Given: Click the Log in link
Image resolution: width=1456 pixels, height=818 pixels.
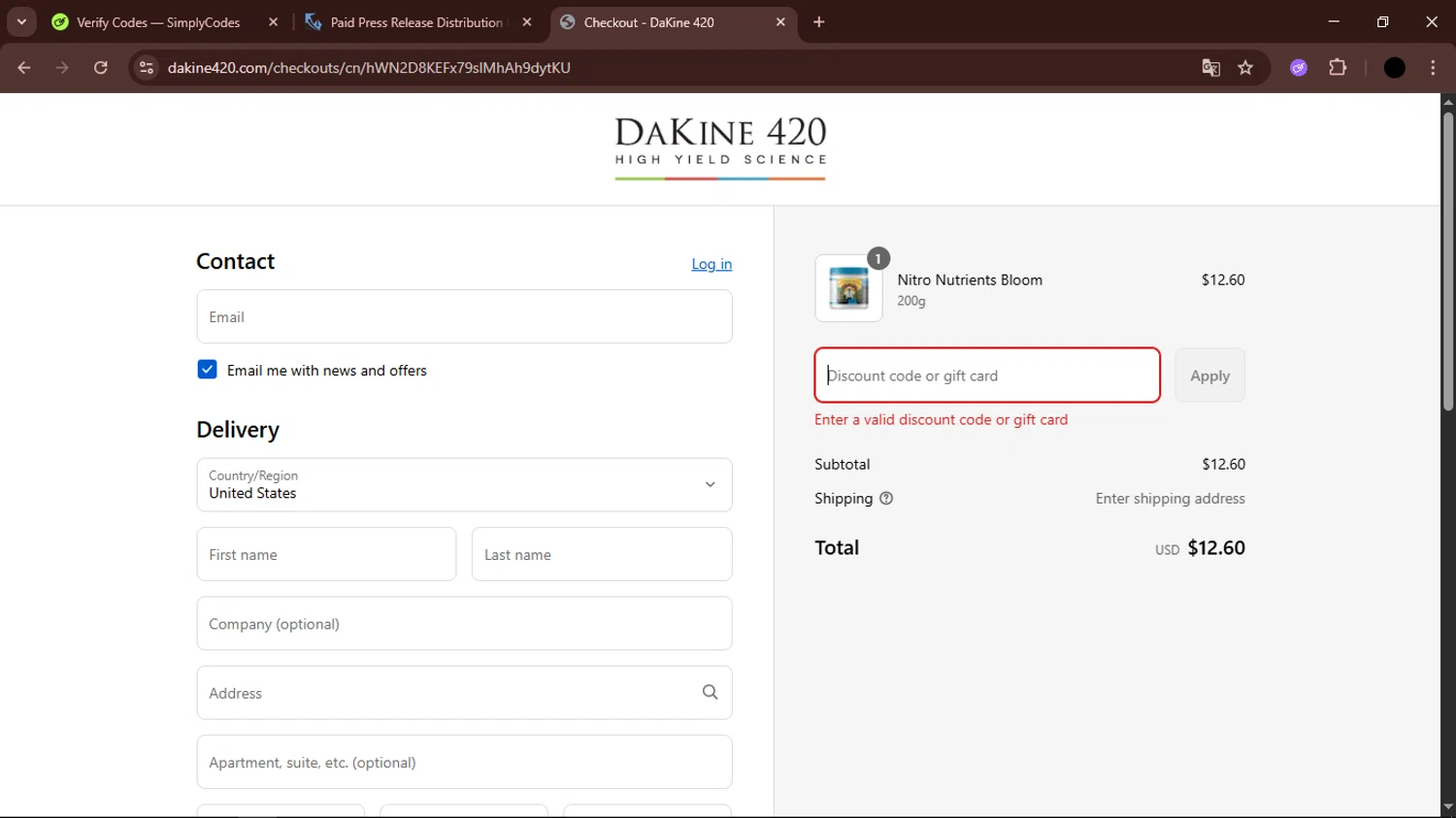Looking at the screenshot, I should [711, 264].
